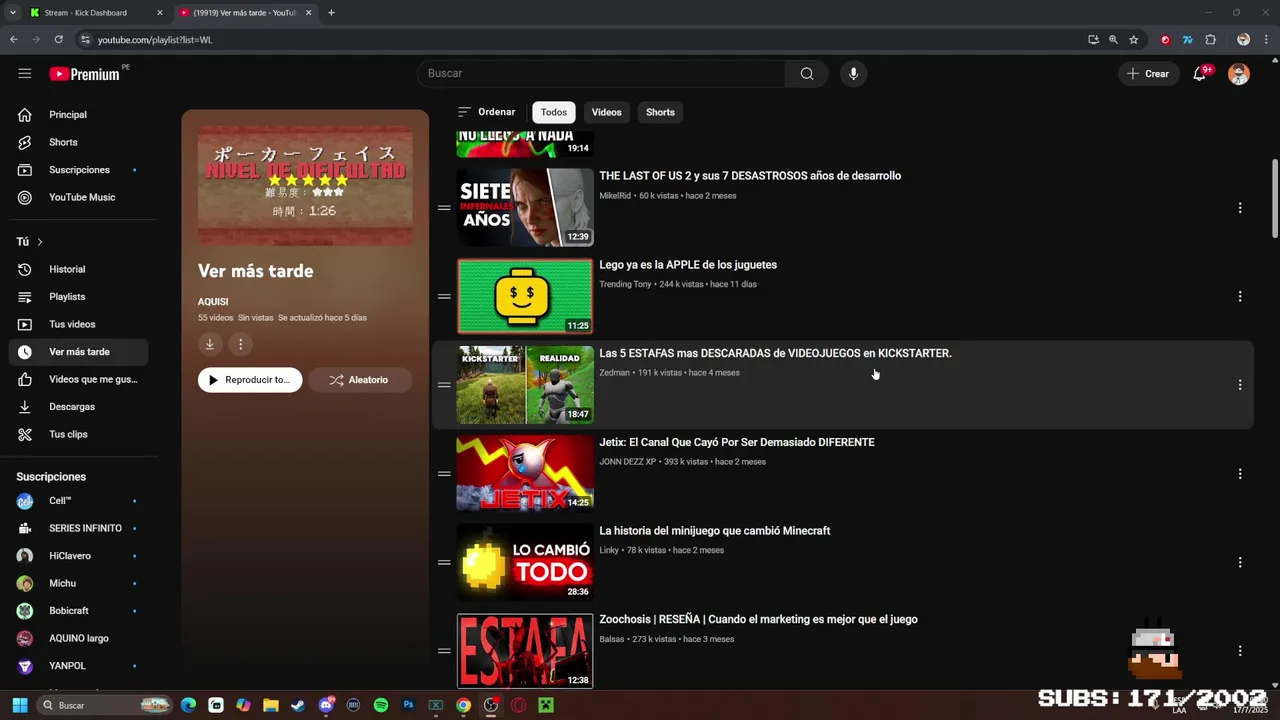The image size is (1280, 720).
Task: Open the notifications bell
Action: [1200, 73]
